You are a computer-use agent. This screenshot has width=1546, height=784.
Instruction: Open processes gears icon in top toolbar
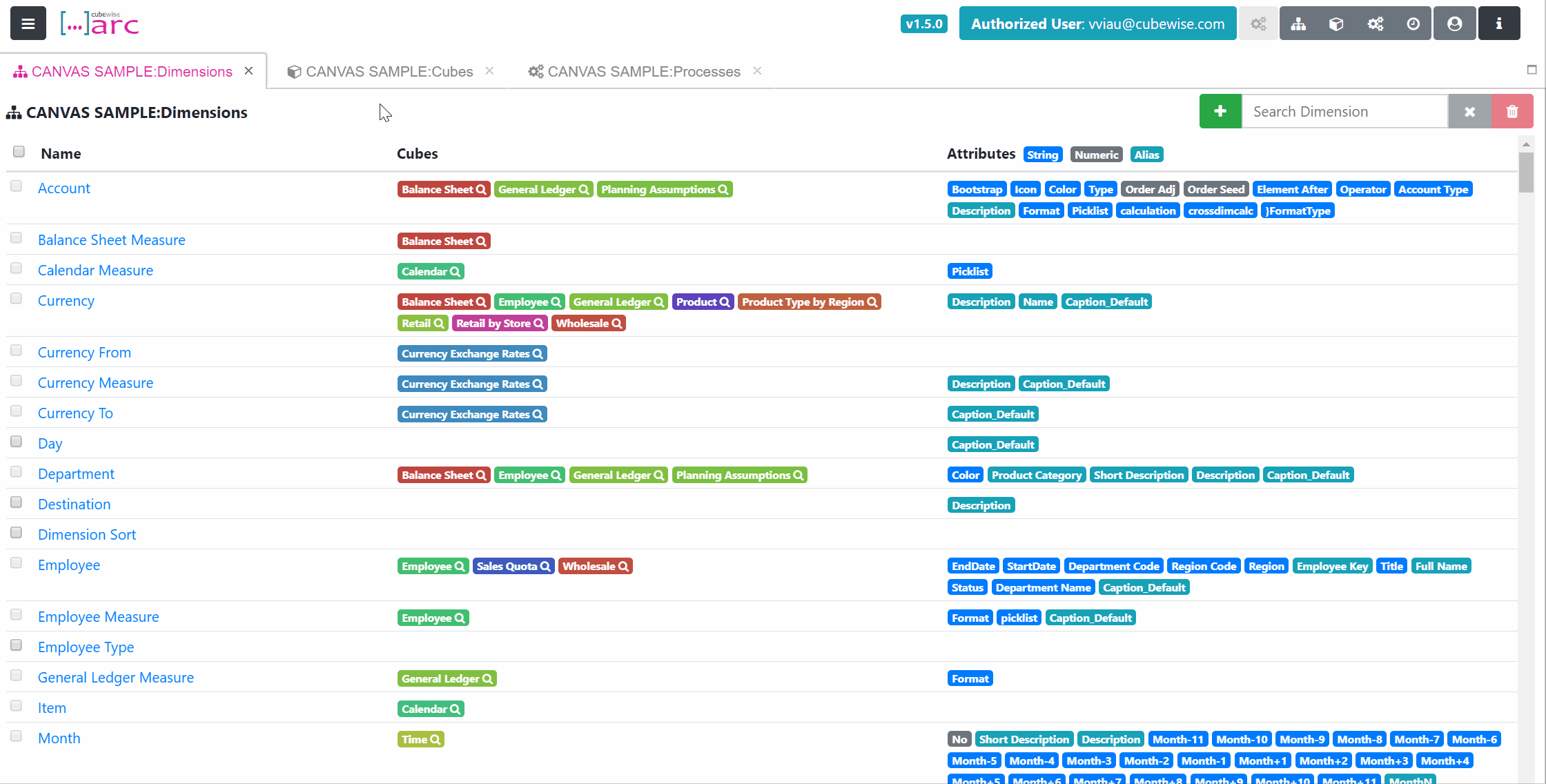click(1375, 24)
